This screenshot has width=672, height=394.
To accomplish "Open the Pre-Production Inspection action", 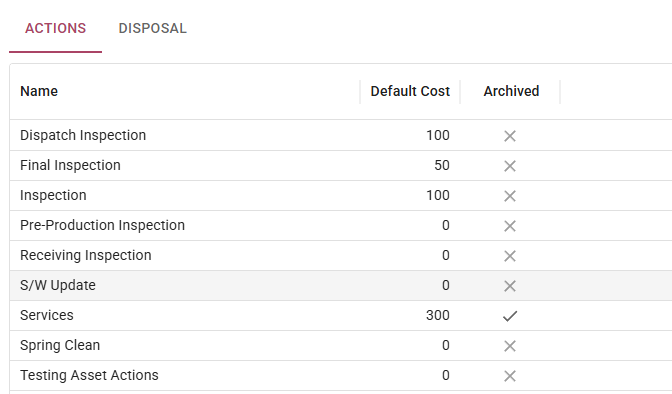I will tap(102, 225).
